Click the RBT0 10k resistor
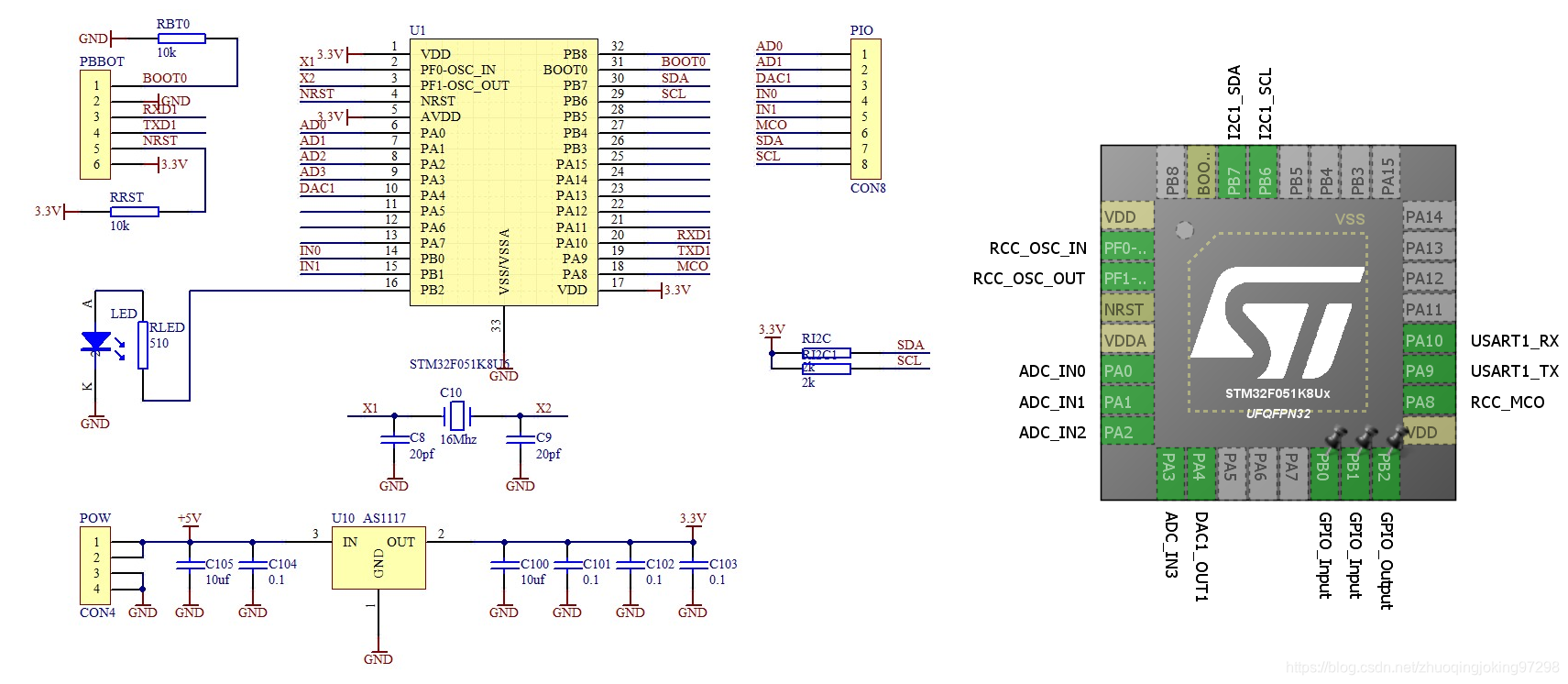The height and width of the screenshot is (684, 1568). 181,39
